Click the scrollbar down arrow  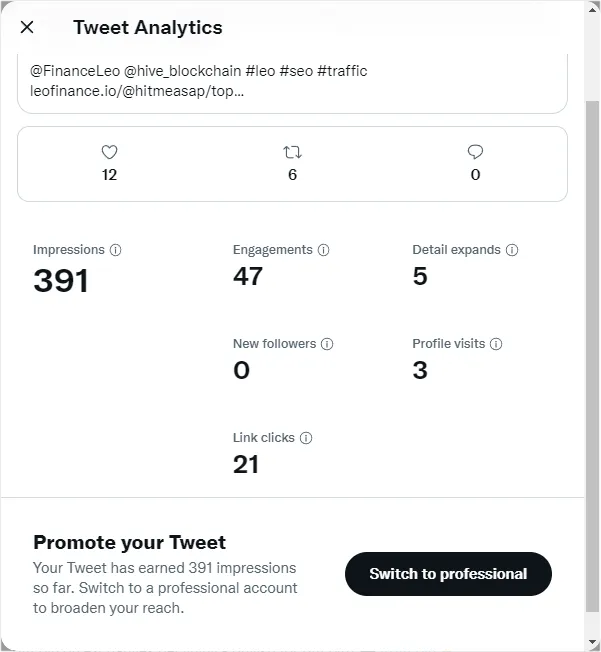[x=593, y=643]
